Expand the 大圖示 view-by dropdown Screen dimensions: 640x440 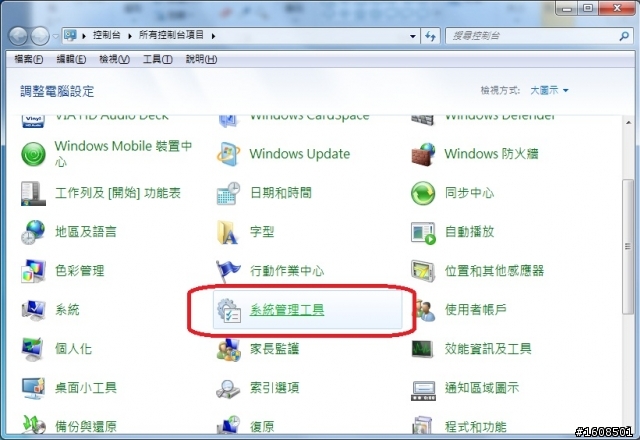tap(549, 90)
